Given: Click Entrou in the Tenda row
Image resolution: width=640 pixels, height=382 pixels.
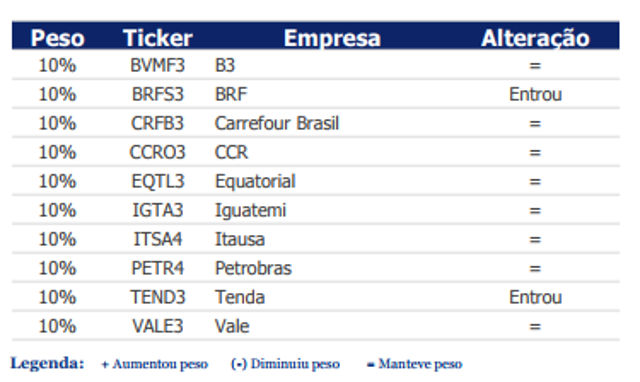Looking at the screenshot, I should click(x=535, y=297).
